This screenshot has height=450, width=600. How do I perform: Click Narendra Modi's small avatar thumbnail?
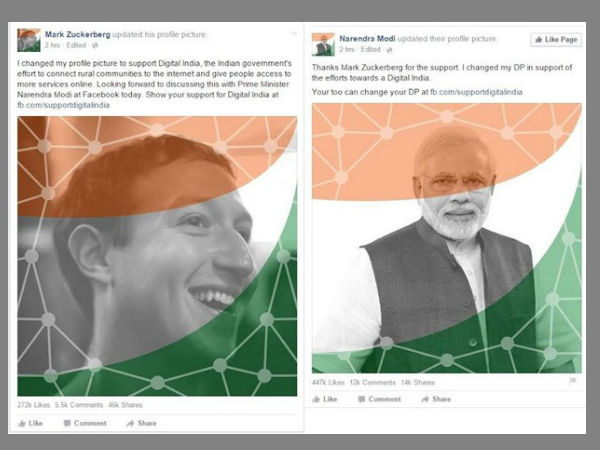(x=323, y=44)
